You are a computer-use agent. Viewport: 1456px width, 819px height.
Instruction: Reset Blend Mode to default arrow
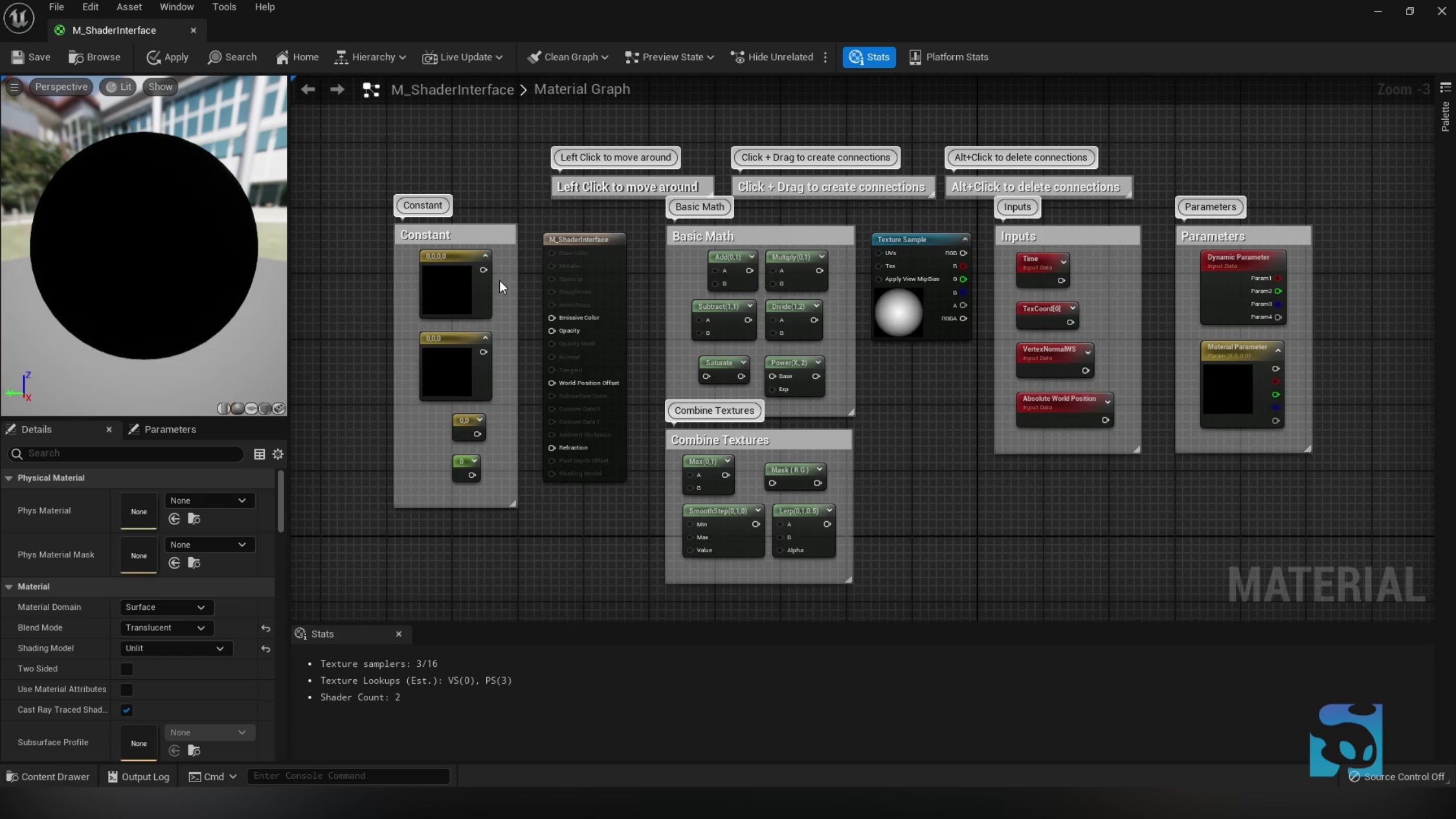[x=265, y=628]
